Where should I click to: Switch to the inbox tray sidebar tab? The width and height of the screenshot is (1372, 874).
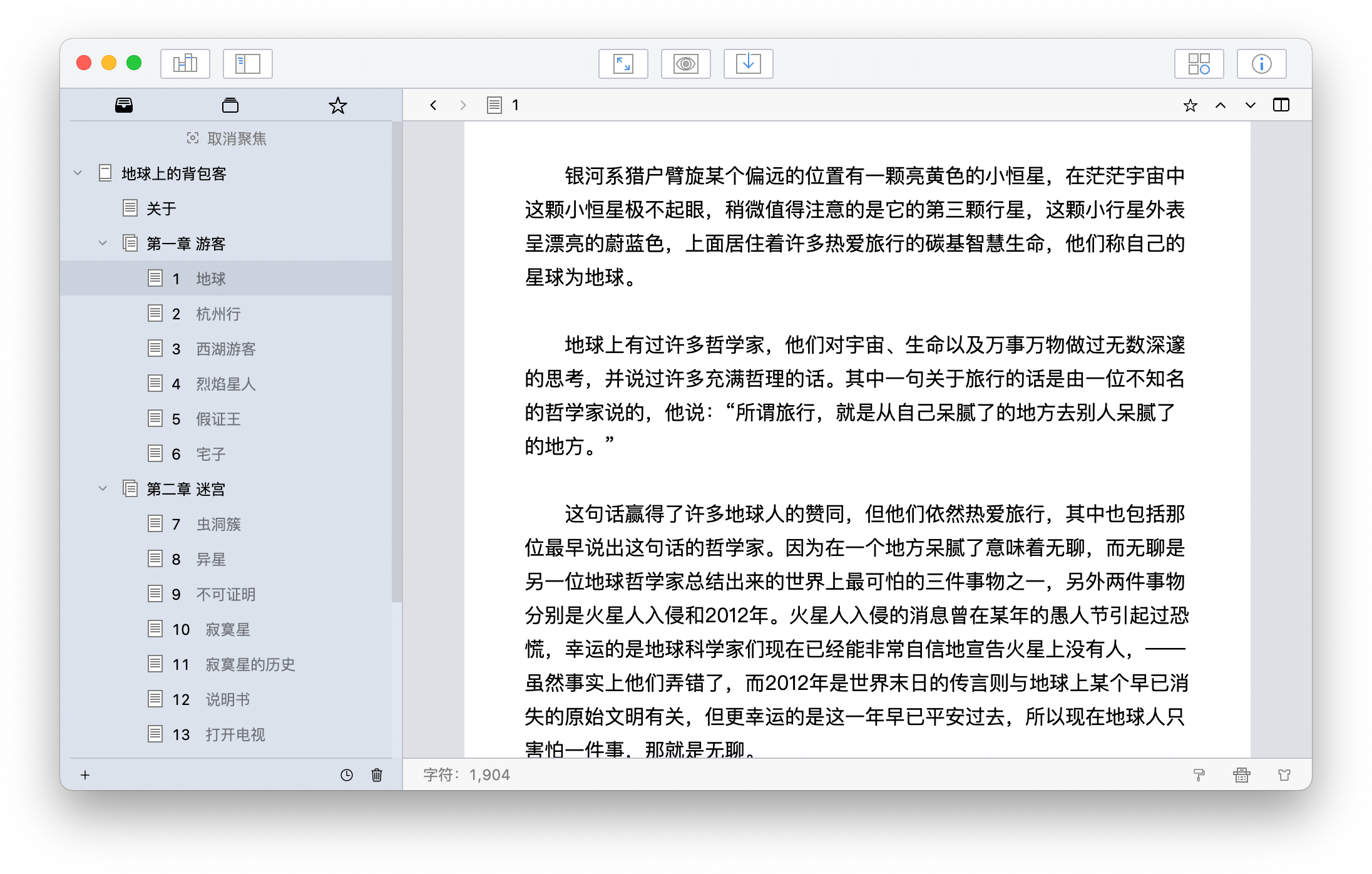pos(124,105)
